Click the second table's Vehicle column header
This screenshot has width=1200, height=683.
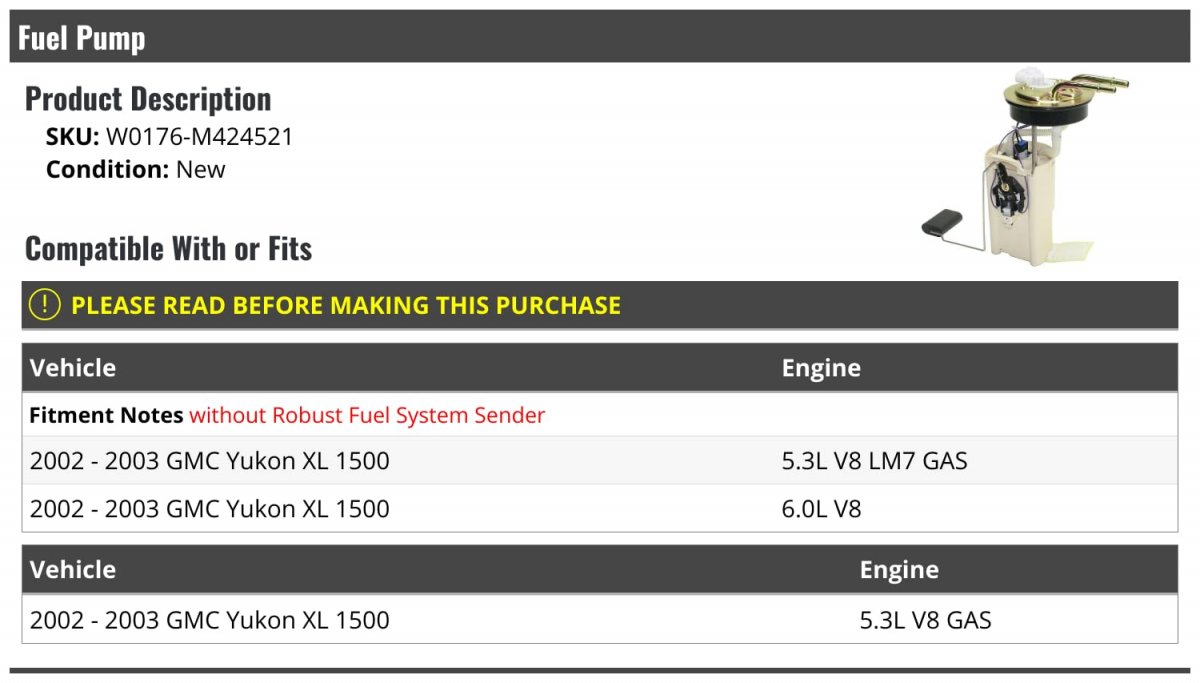tap(73, 570)
